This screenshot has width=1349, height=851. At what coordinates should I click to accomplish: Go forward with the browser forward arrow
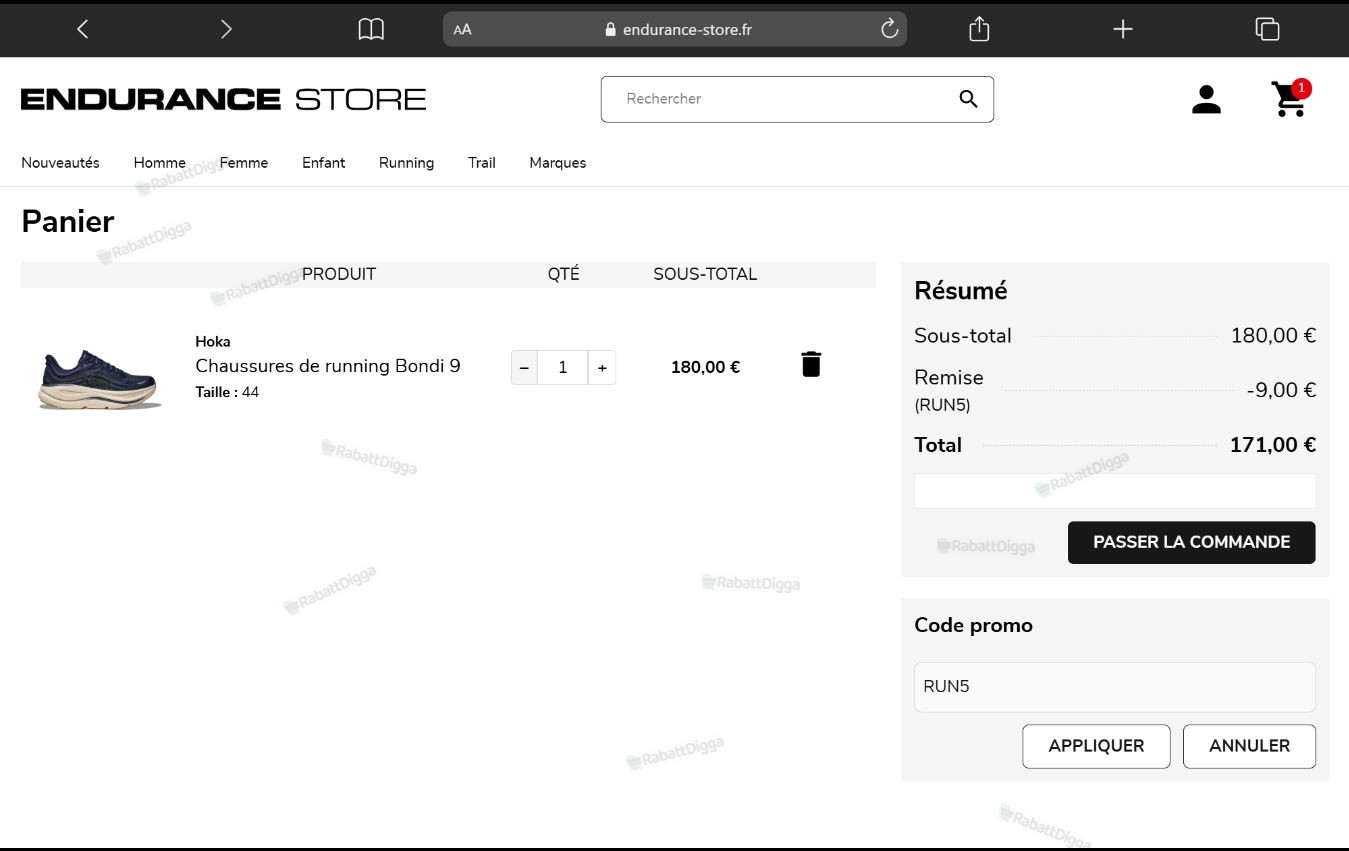(x=226, y=29)
